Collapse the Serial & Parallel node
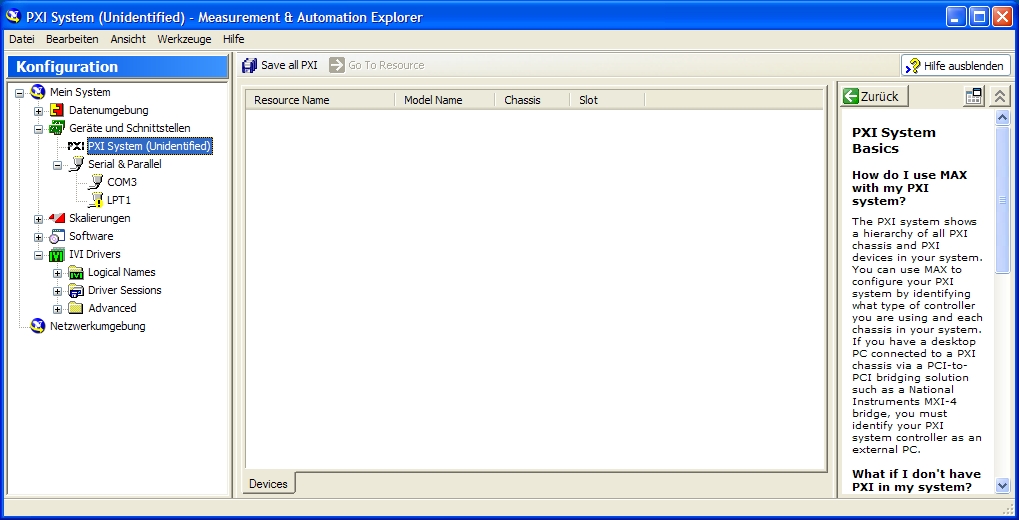The height and width of the screenshot is (520, 1019). coord(57,164)
